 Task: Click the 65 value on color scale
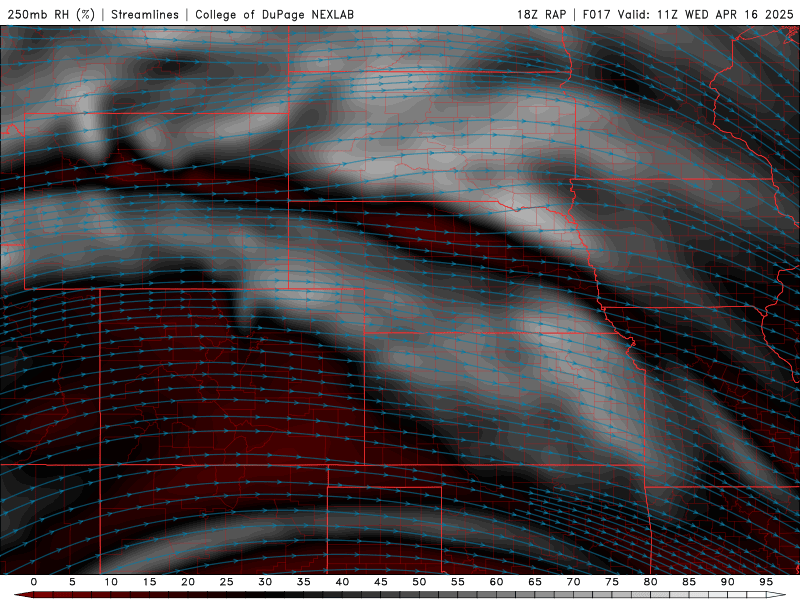click(x=535, y=582)
